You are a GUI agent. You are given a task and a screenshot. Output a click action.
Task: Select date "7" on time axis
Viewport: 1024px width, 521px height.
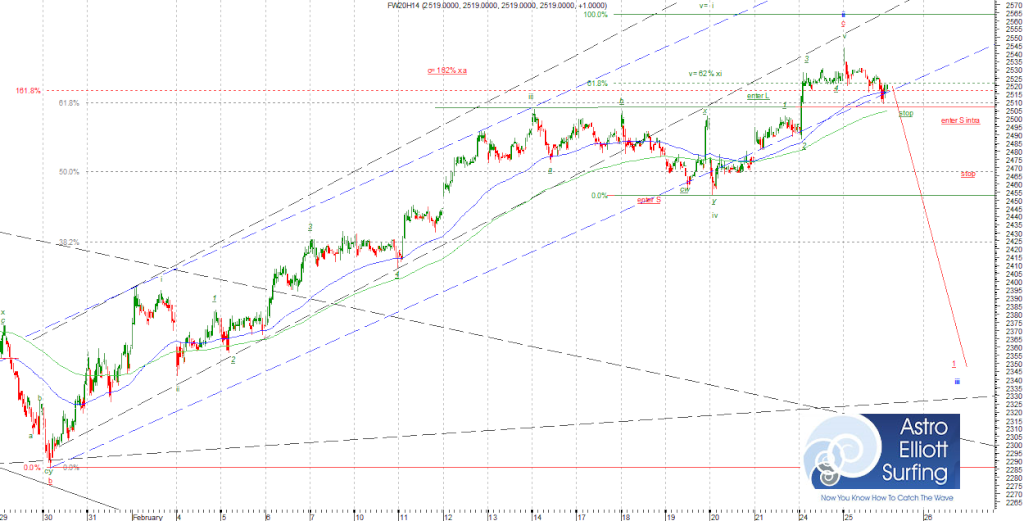click(312, 516)
